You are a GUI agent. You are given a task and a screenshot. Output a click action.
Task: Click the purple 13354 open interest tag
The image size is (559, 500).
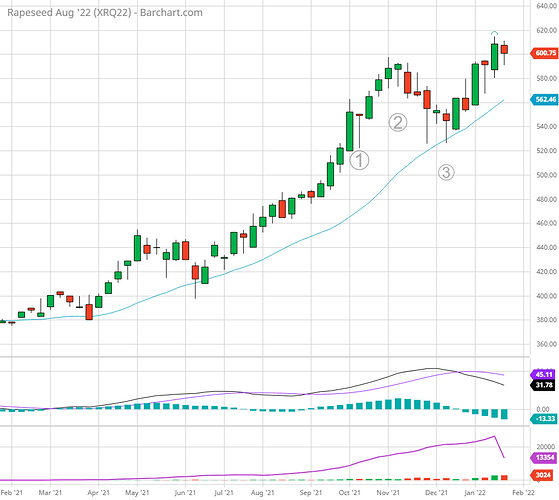(544, 458)
